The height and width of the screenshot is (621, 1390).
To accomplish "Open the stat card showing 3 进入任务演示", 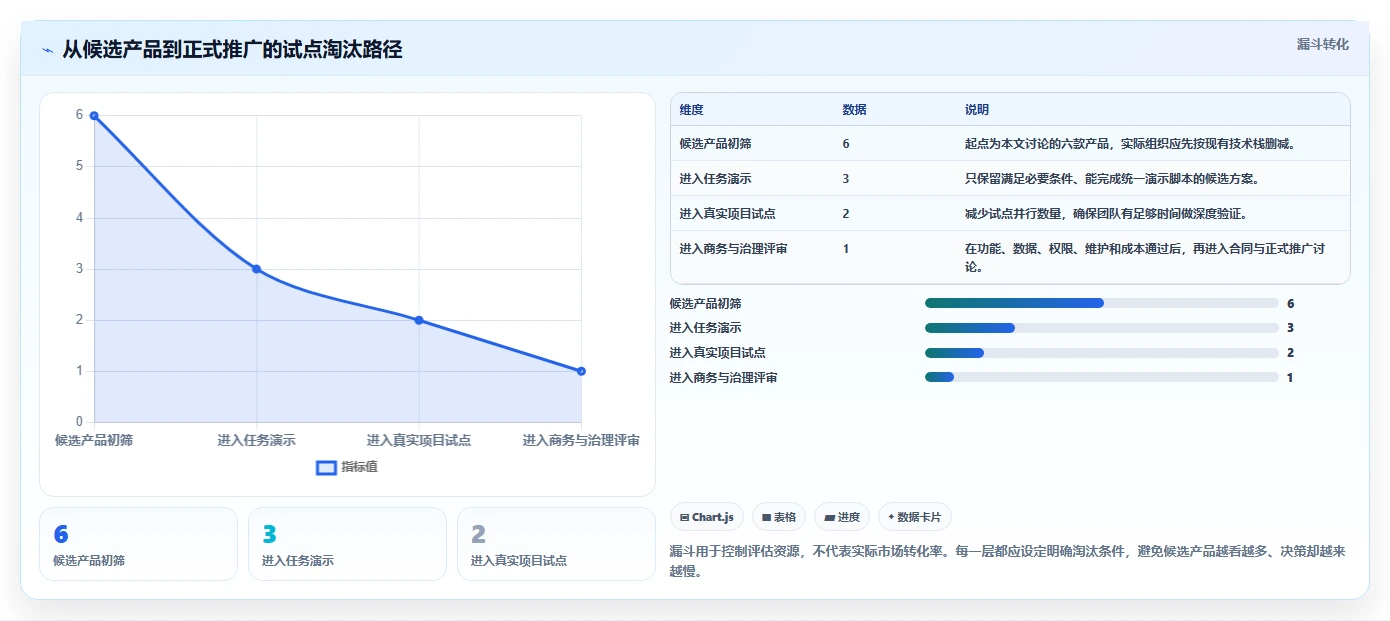I will [347, 544].
